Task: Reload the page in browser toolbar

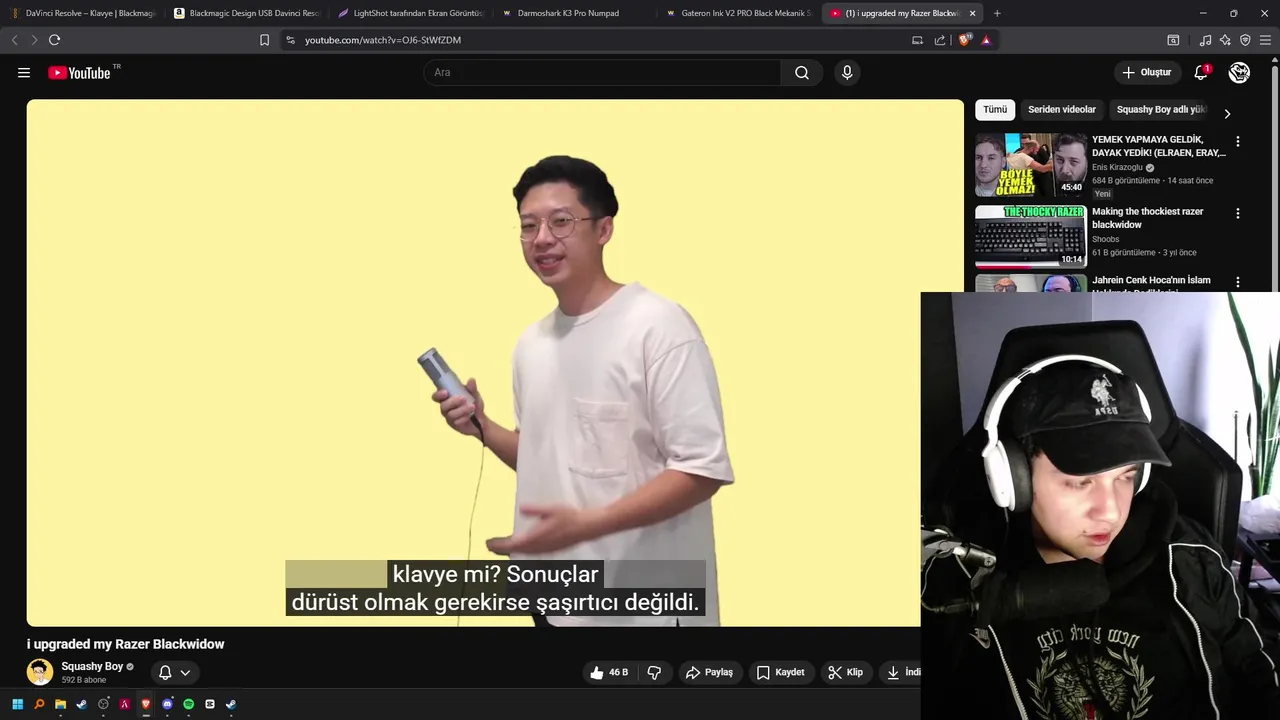Action: [54, 40]
